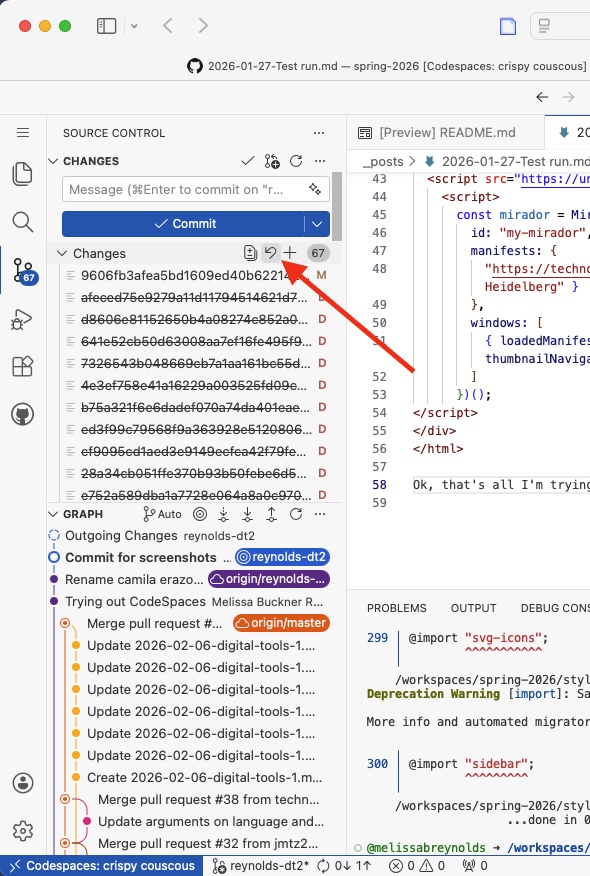Go back in browser history
This screenshot has height=876, width=590.
(x=167, y=26)
